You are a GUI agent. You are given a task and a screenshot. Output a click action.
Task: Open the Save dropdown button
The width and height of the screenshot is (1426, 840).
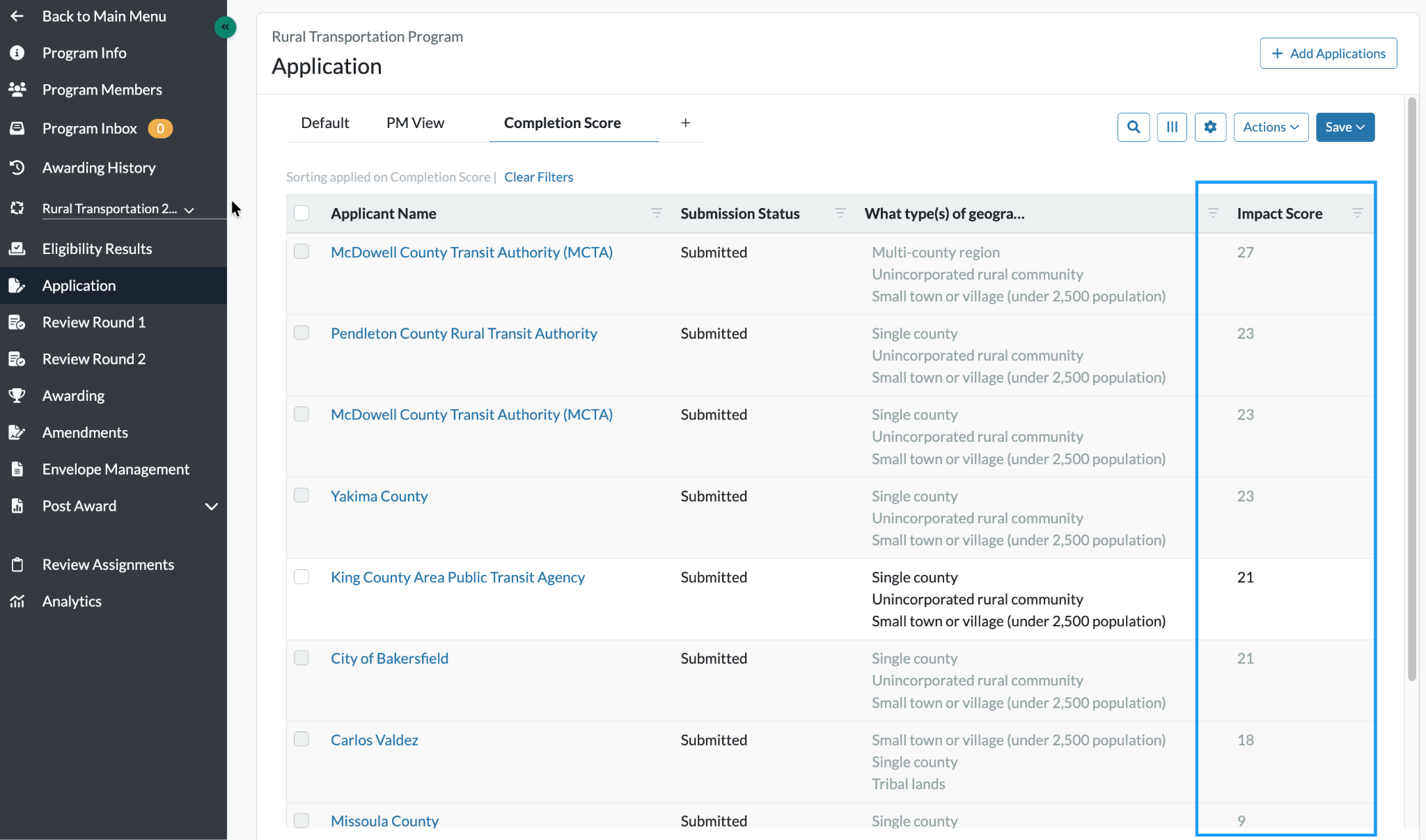click(1345, 127)
